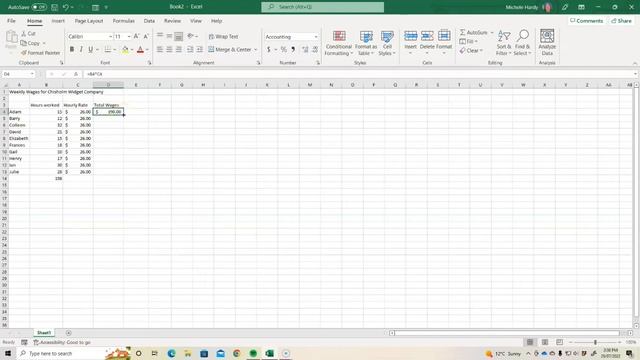640x360 pixels.
Task: Switch to the Page Layout tab
Action: [x=89, y=21]
